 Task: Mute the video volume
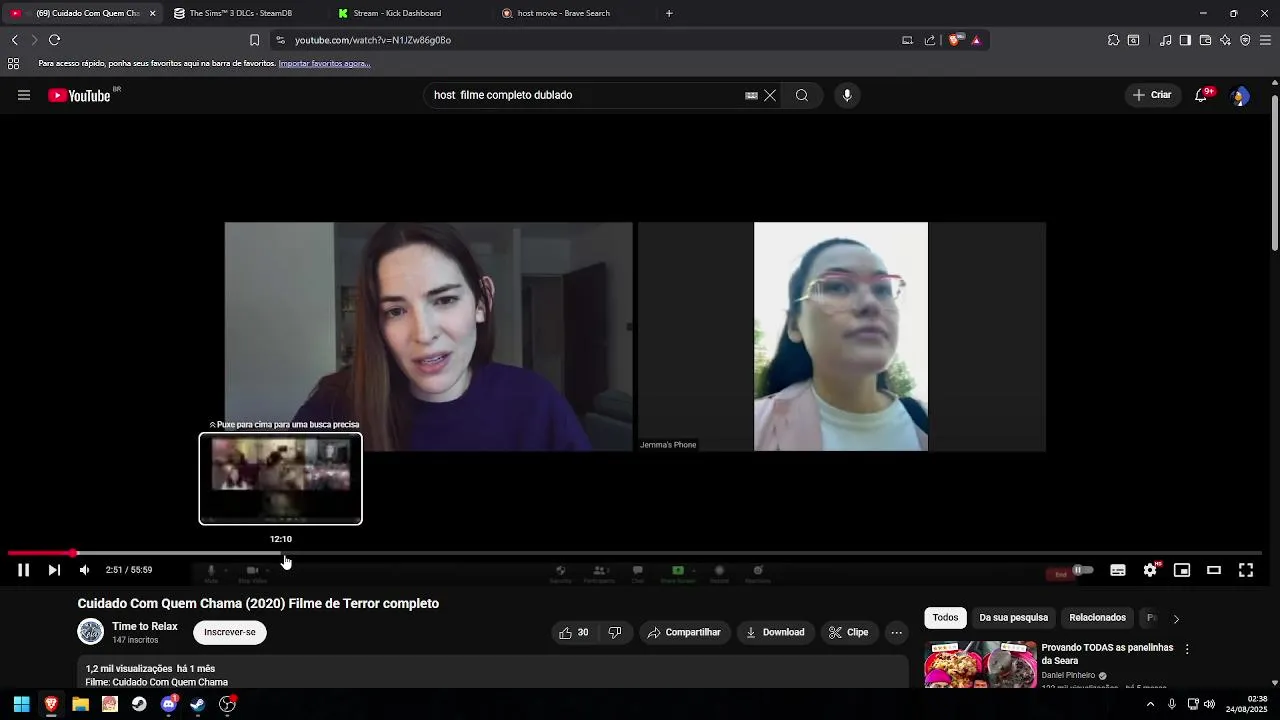(84, 570)
